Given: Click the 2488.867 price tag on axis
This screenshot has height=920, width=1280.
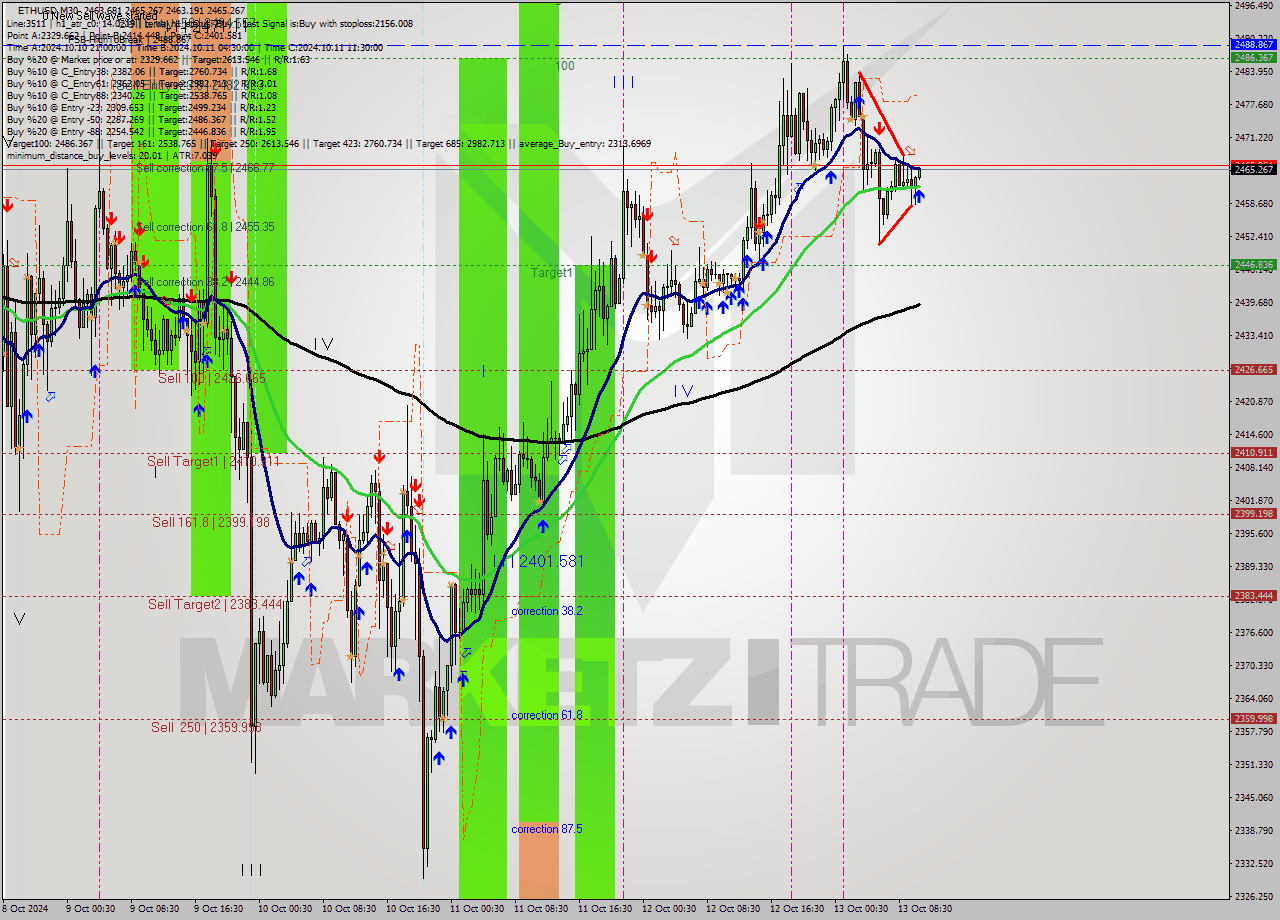Looking at the screenshot, I should (1253, 45).
